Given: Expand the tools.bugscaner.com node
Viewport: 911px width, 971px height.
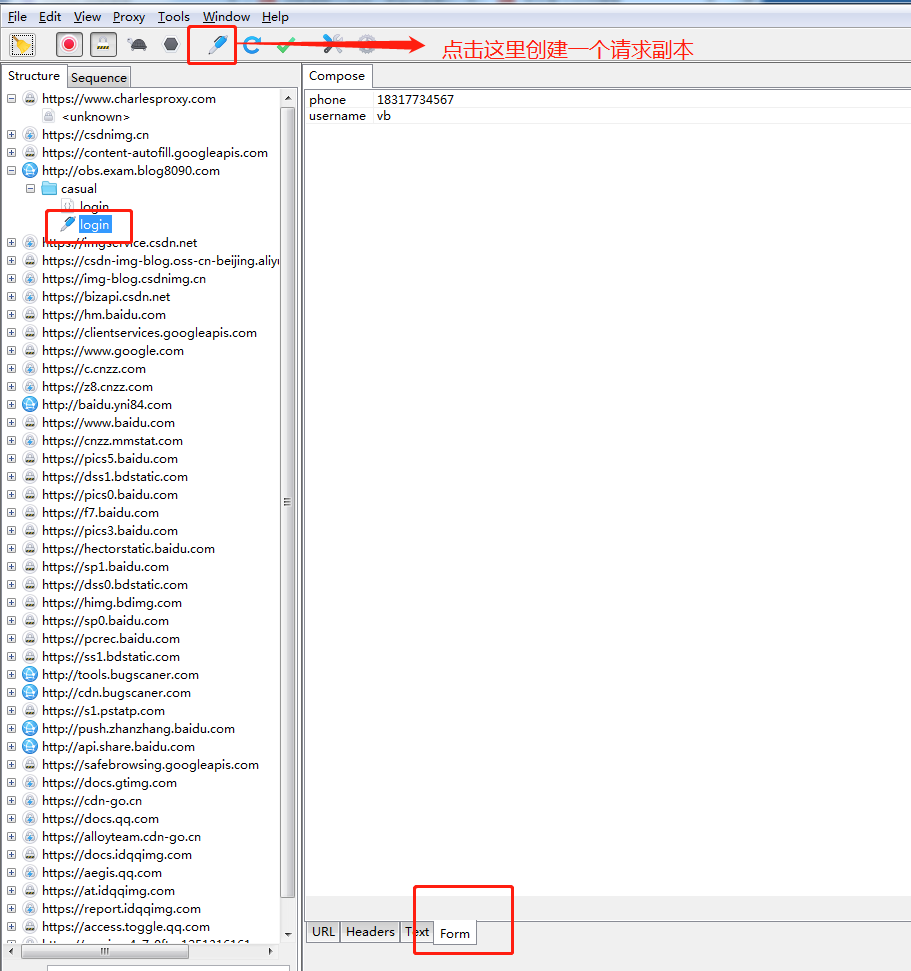Looking at the screenshot, I should click(11, 674).
